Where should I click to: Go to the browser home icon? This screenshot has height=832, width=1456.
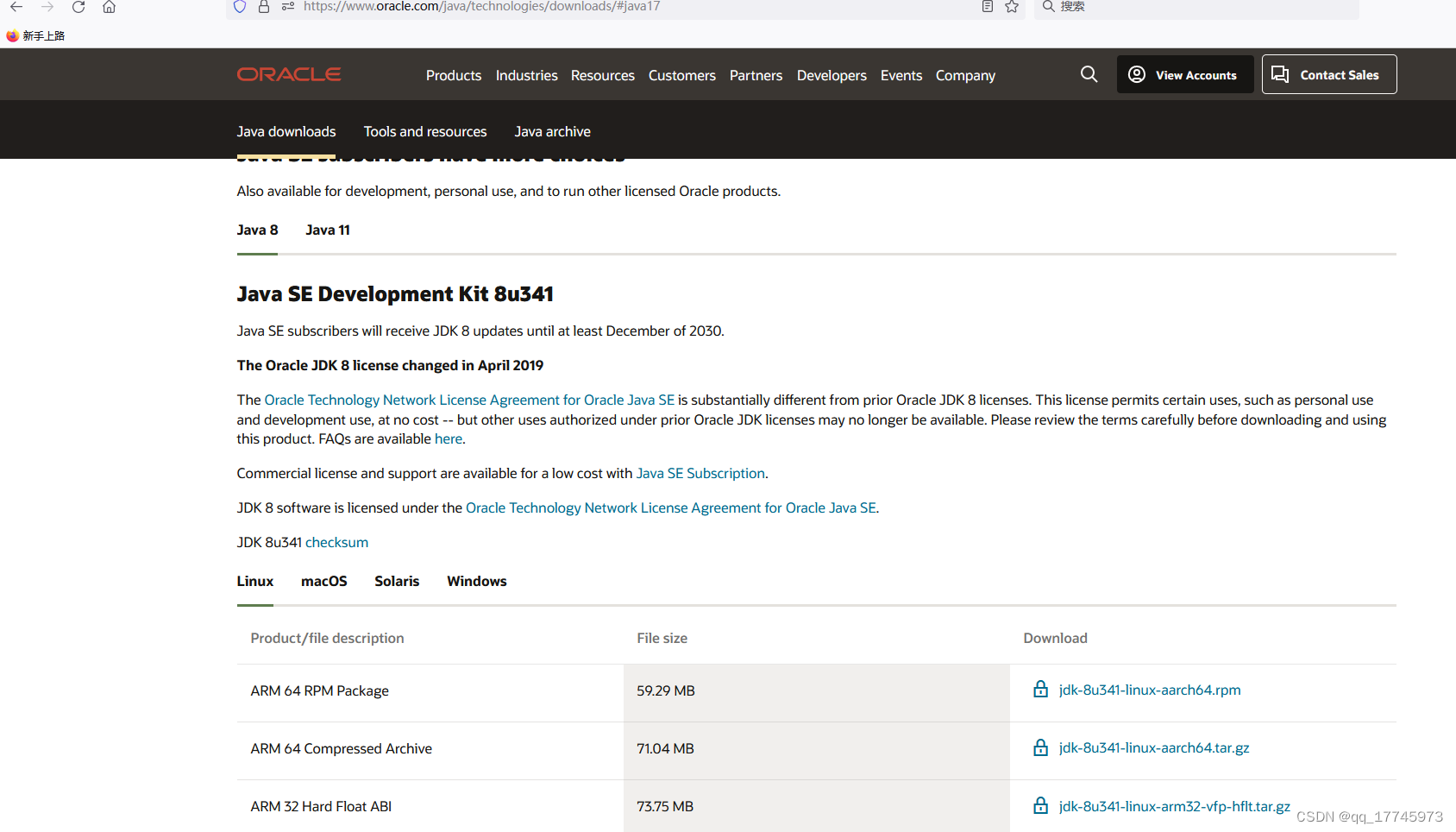click(109, 6)
